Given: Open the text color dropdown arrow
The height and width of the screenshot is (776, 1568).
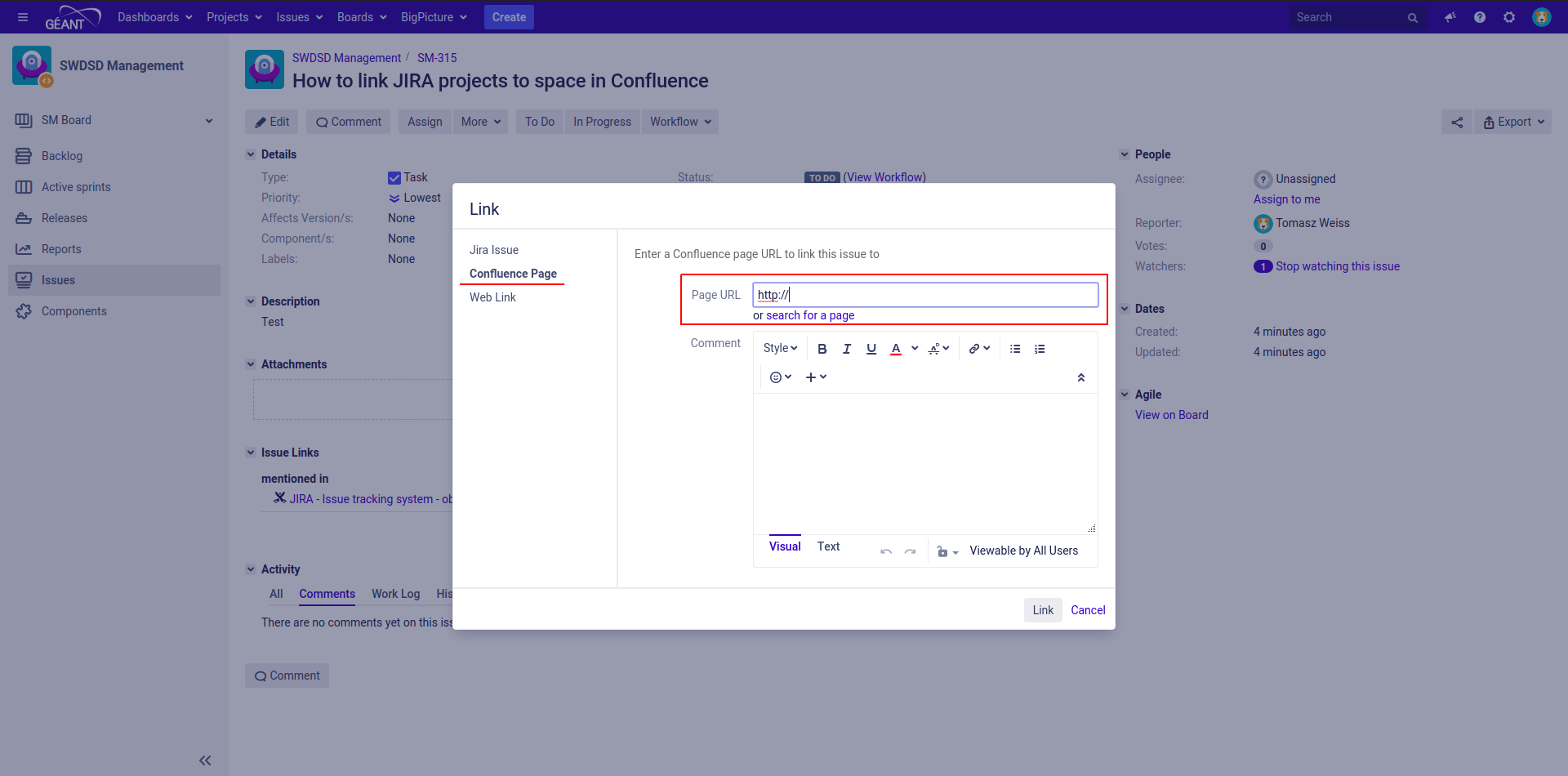Looking at the screenshot, I should (x=915, y=349).
